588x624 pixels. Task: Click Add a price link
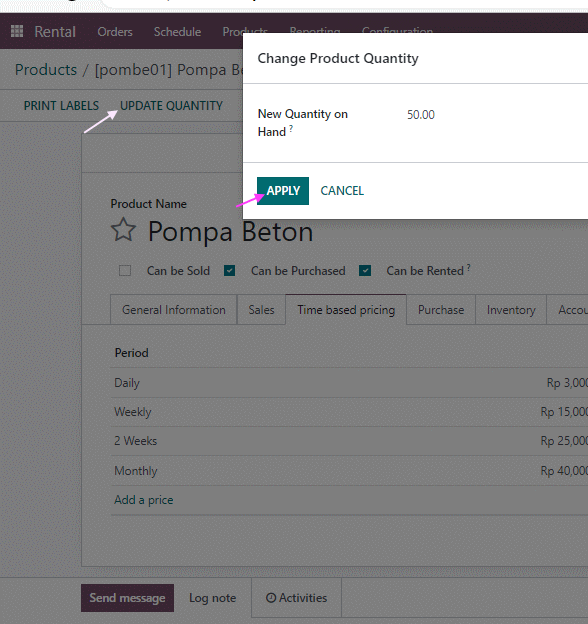click(144, 500)
